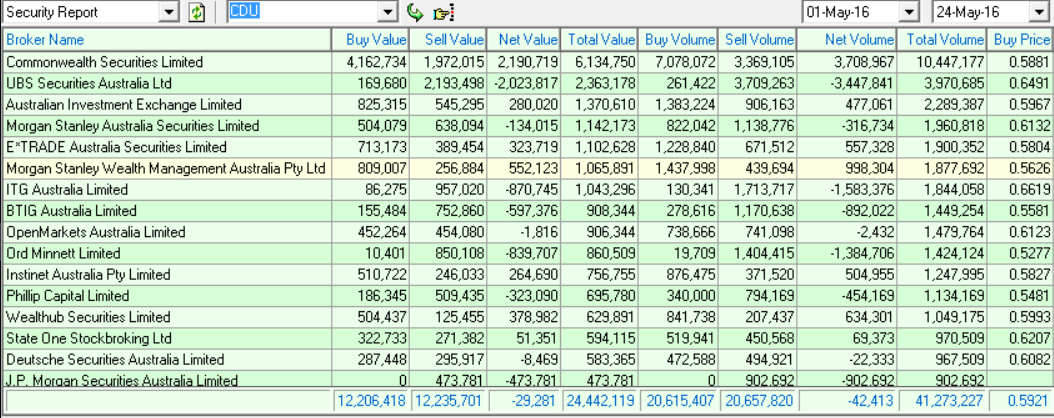Click Commonwealth total volume 10,447,177

point(950,62)
